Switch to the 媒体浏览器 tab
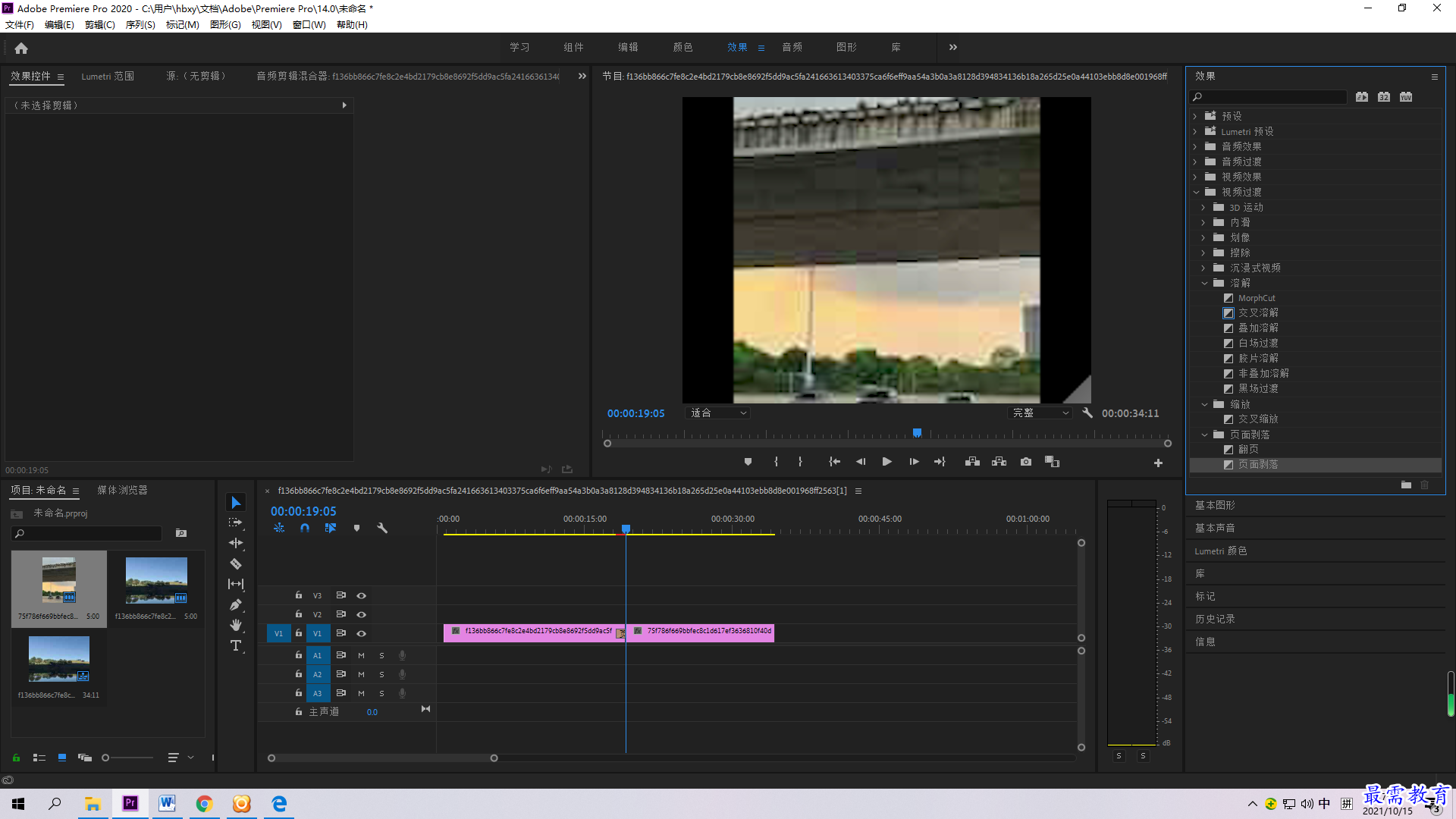 point(122,491)
